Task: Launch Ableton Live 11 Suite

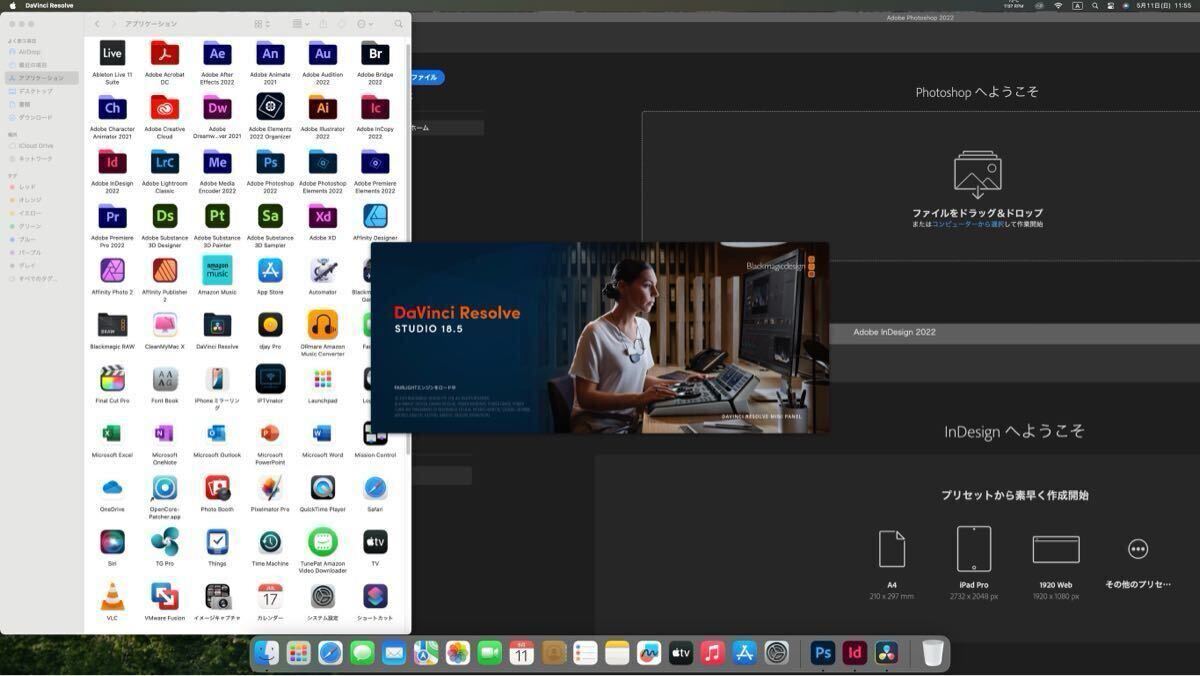Action: pyautogui.click(x=112, y=54)
